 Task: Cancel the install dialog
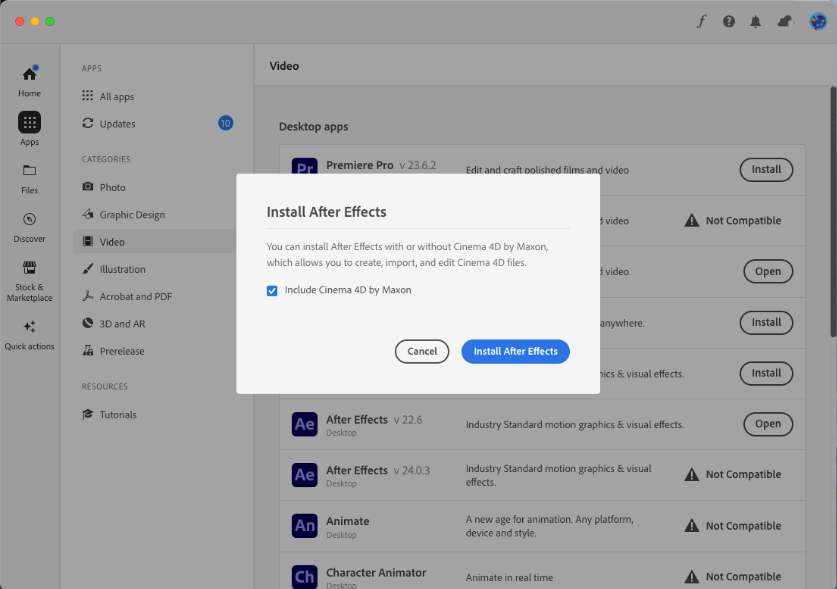click(422, 351)
